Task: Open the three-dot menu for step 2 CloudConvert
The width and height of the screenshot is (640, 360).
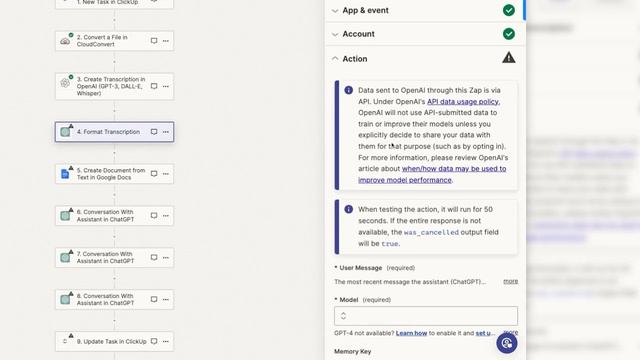Action: (x=166, y=41)
